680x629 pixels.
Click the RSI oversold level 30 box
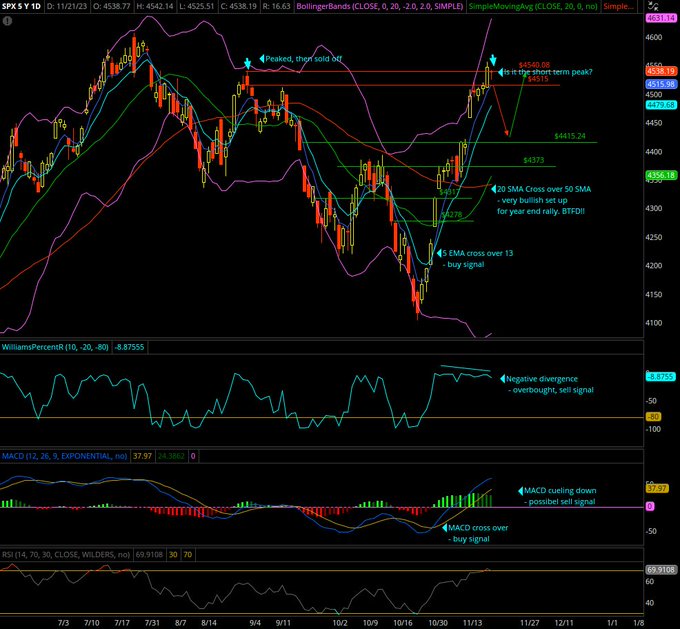tap(173, 554)
